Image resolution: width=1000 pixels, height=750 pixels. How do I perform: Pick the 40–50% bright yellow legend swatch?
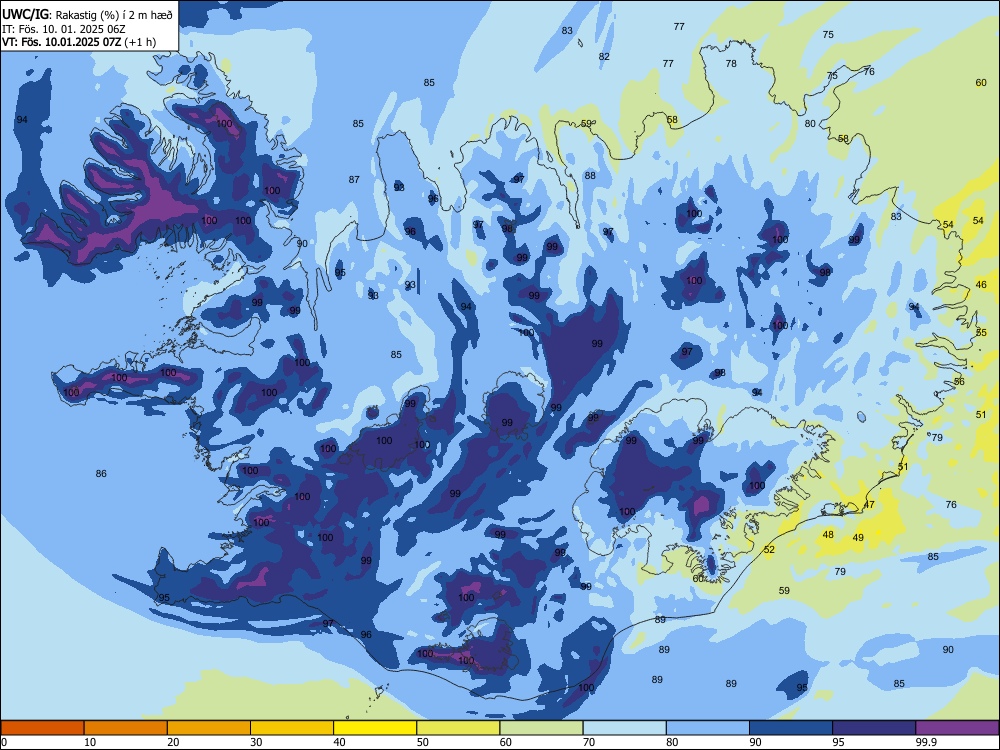point(375,728)
